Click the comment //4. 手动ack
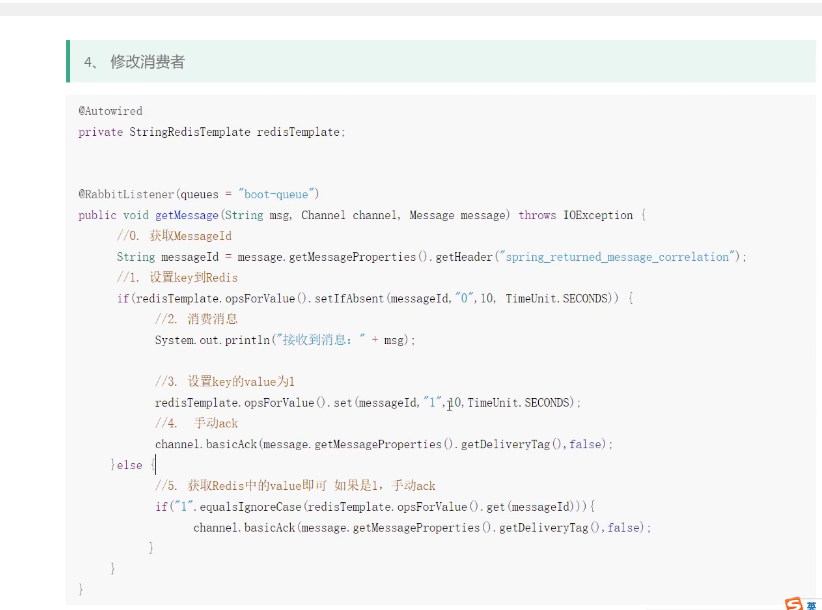This screenshot has height=610, width=822. click(196, 423)
